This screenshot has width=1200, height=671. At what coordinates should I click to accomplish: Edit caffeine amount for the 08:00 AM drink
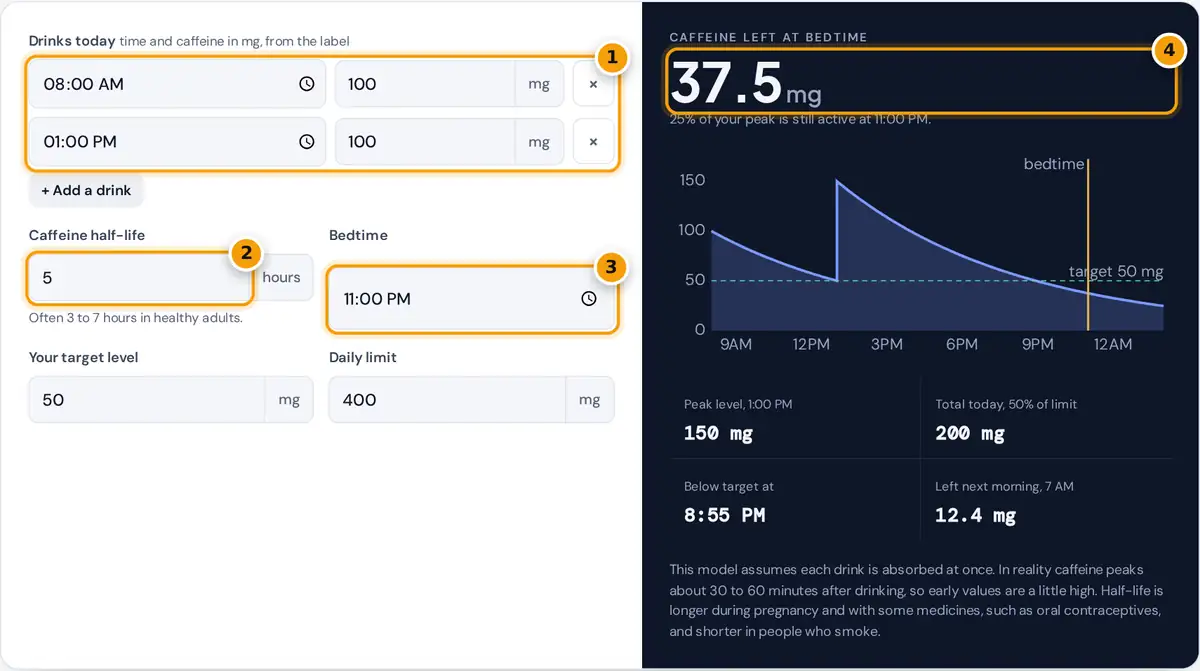point(425,84)
